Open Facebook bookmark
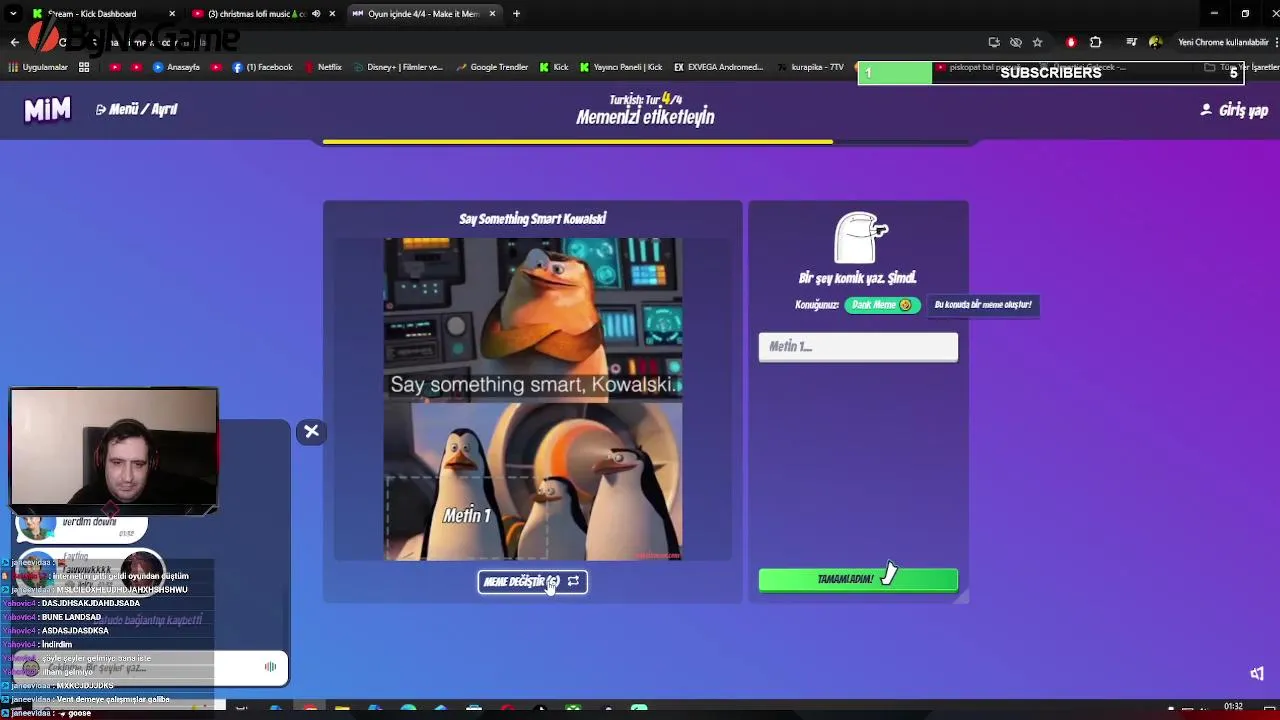The width and height of the screenshot is (1280, 720). point(262,67)
